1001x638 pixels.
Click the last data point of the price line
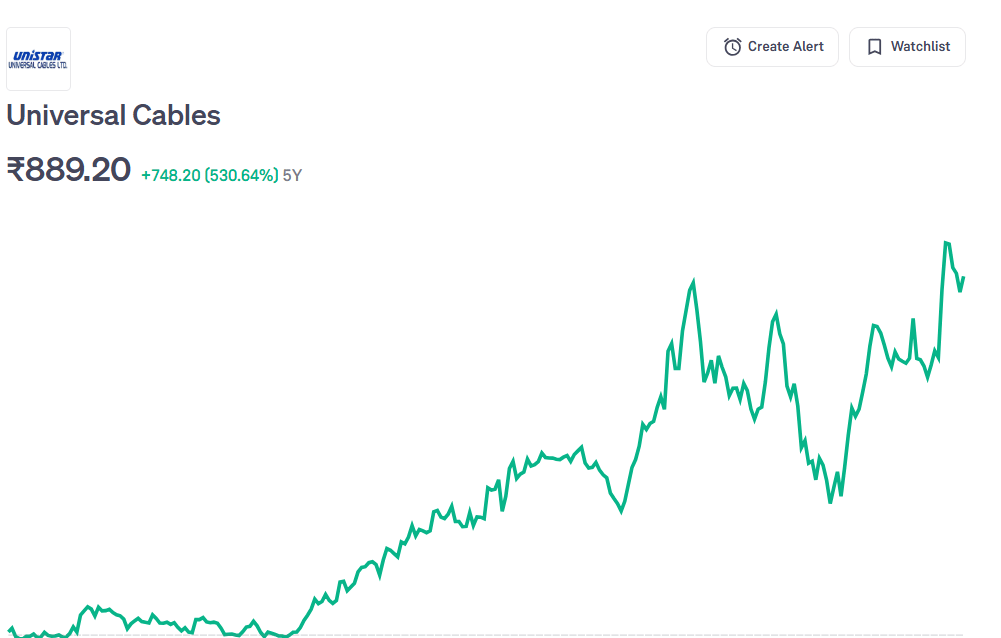point(964,278)
